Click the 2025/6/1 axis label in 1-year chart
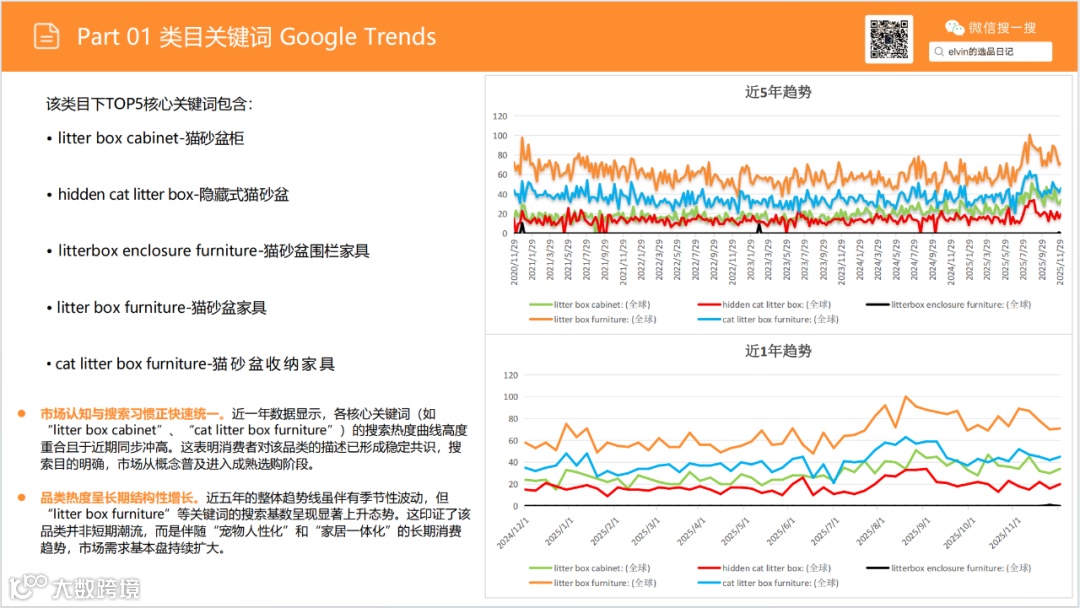 [x=780, y=532]
